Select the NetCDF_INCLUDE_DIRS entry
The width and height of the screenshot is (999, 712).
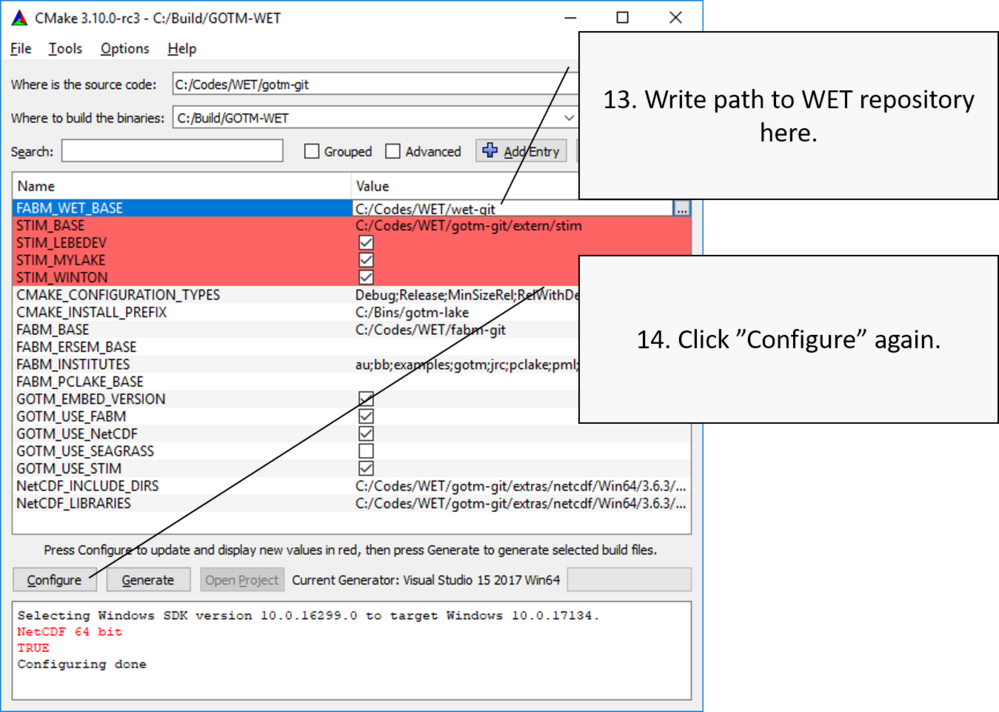87,485
